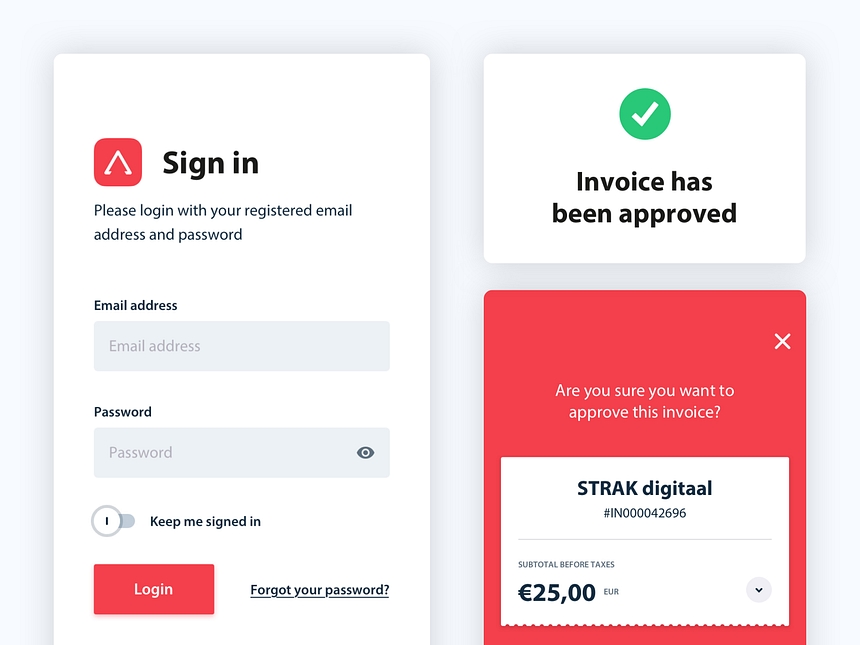Click the EUR currency label
Image resolution: width=860 pixels, height=645 pixels.
(x=611, y=592)
